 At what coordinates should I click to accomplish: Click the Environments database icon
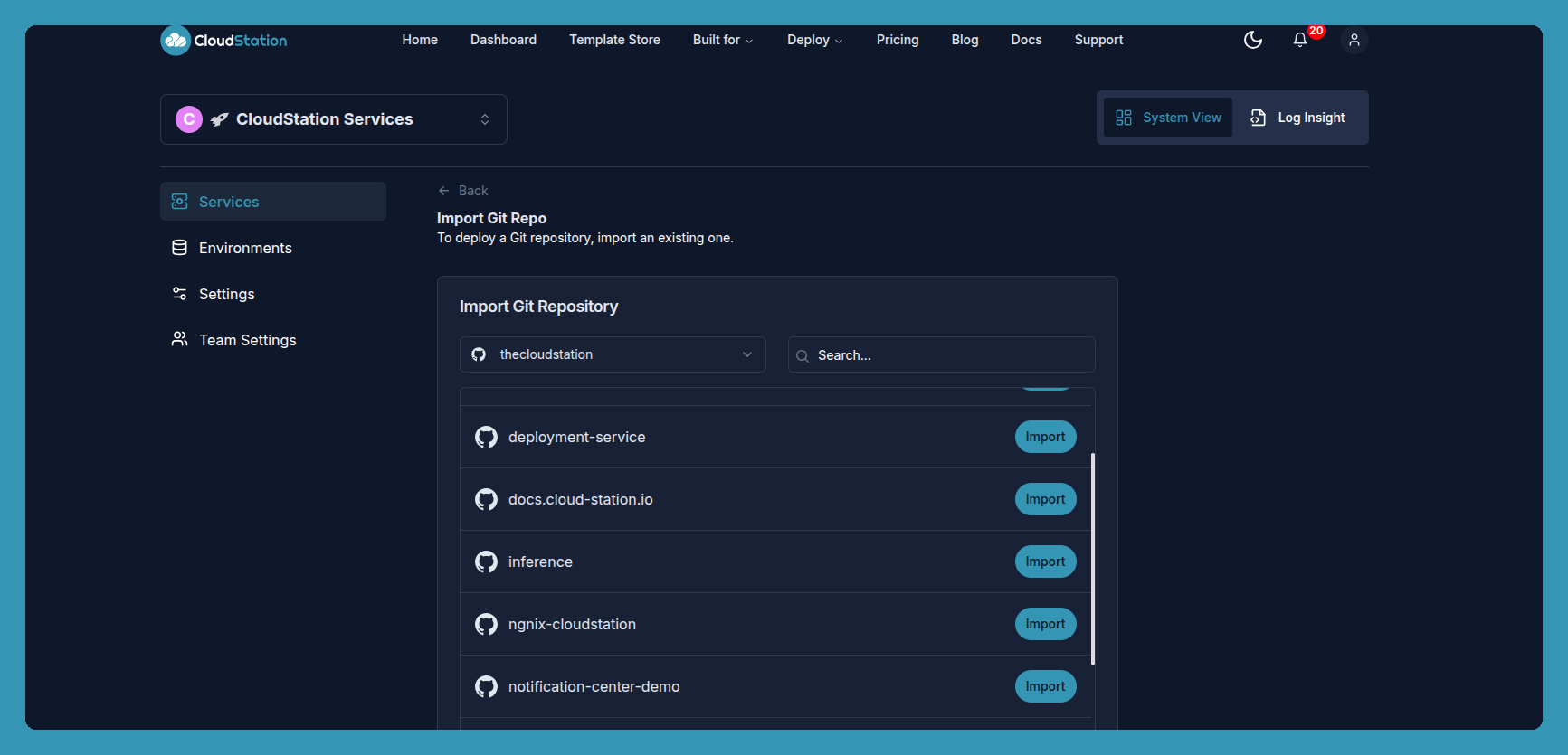coord(180,248)
